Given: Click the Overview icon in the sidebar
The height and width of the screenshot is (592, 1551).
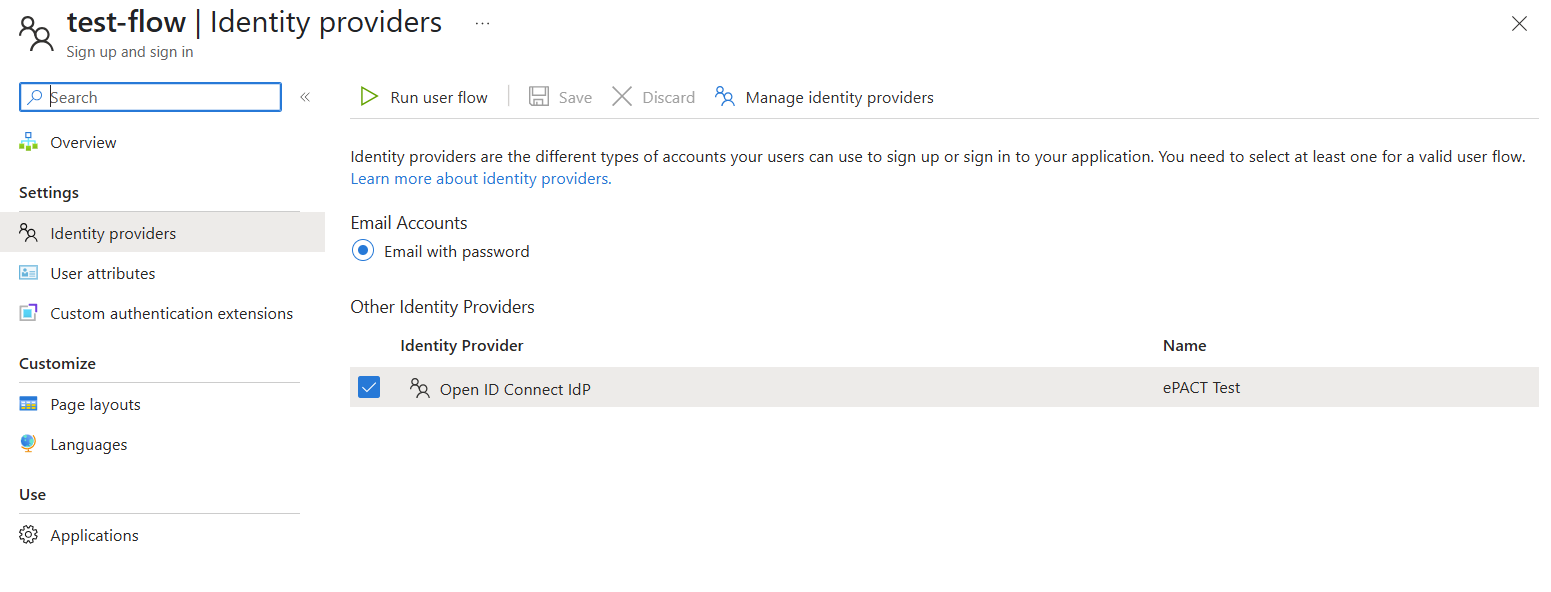Looking at the screenshot, I should click(x=28, y=141).
